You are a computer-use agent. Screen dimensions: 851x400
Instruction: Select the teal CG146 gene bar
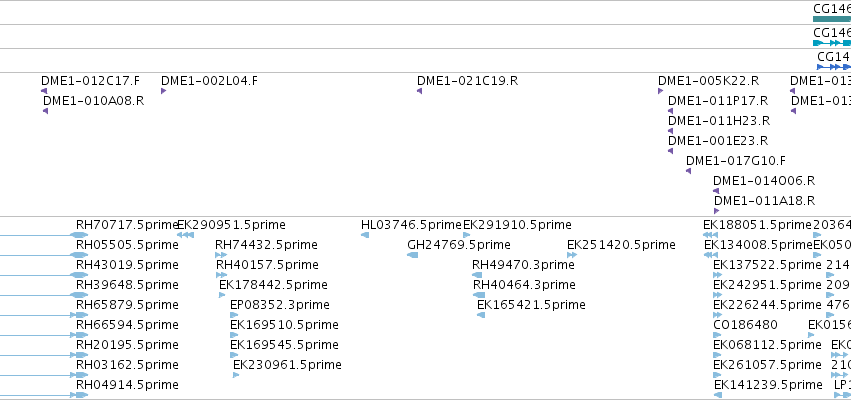coord(832,19)
